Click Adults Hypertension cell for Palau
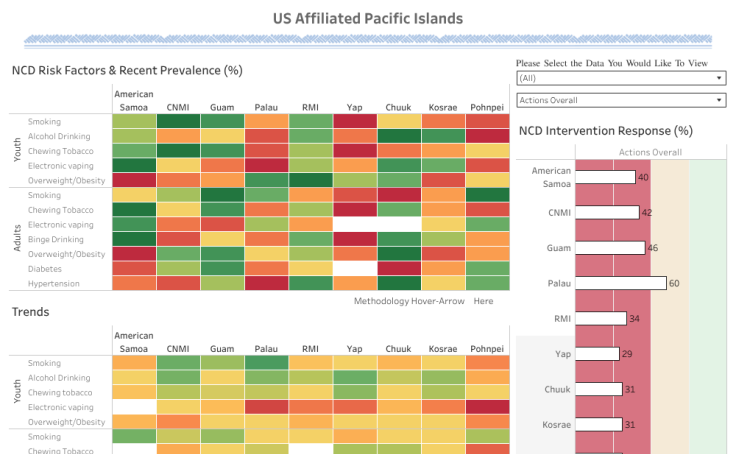The height and width of the screenshot is (454, 736). click(x=266, y=284)
